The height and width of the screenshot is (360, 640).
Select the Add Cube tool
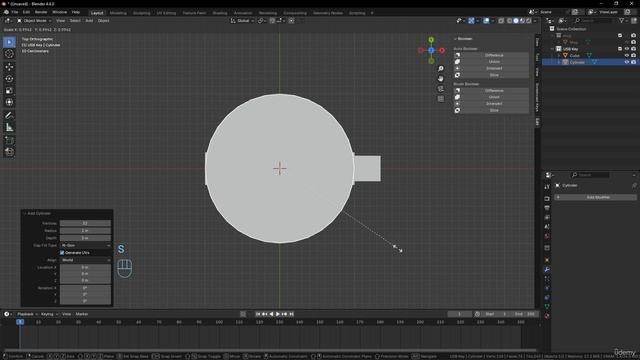point(9,140)
